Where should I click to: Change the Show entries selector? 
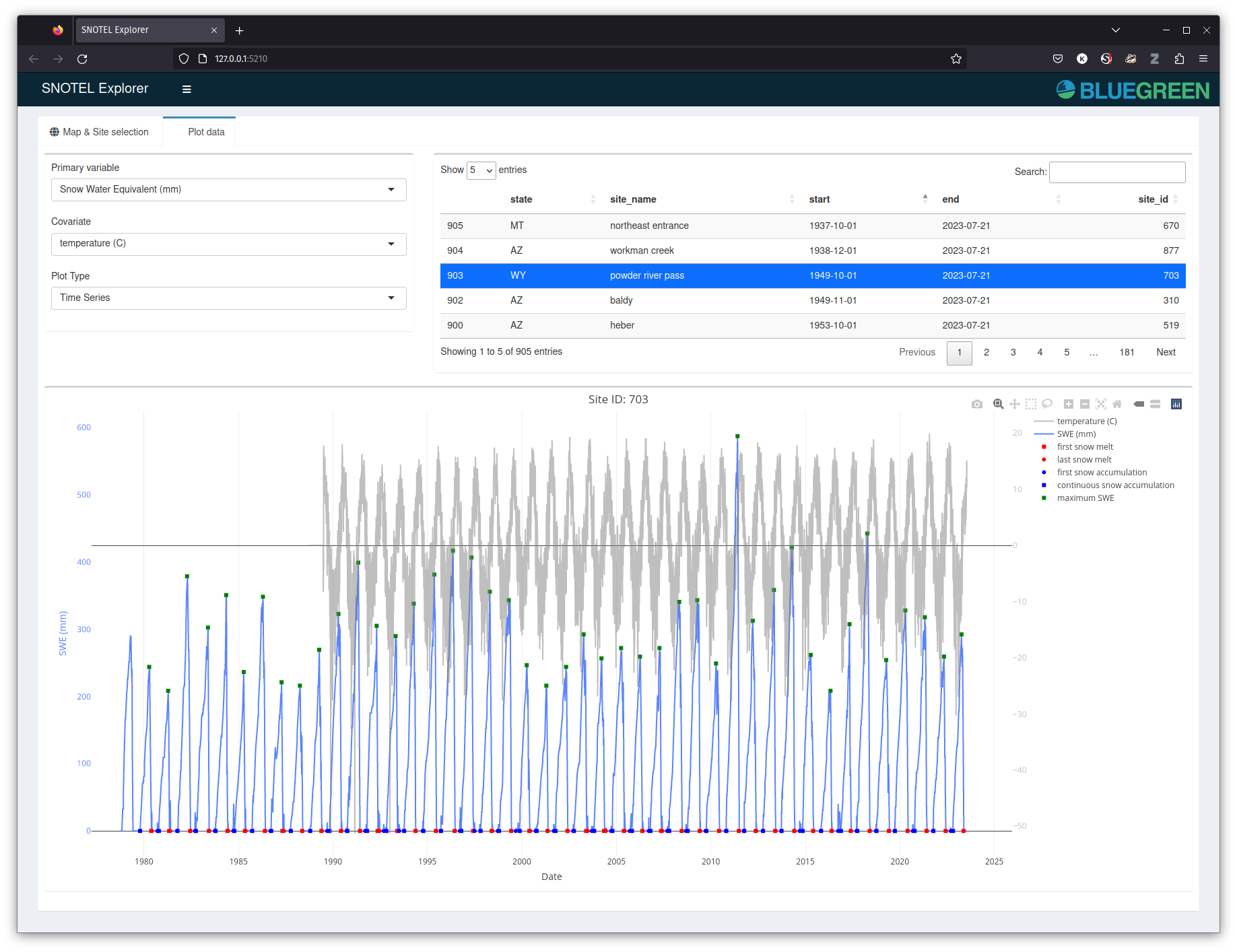pyautogui.click(x=481, y=170)
